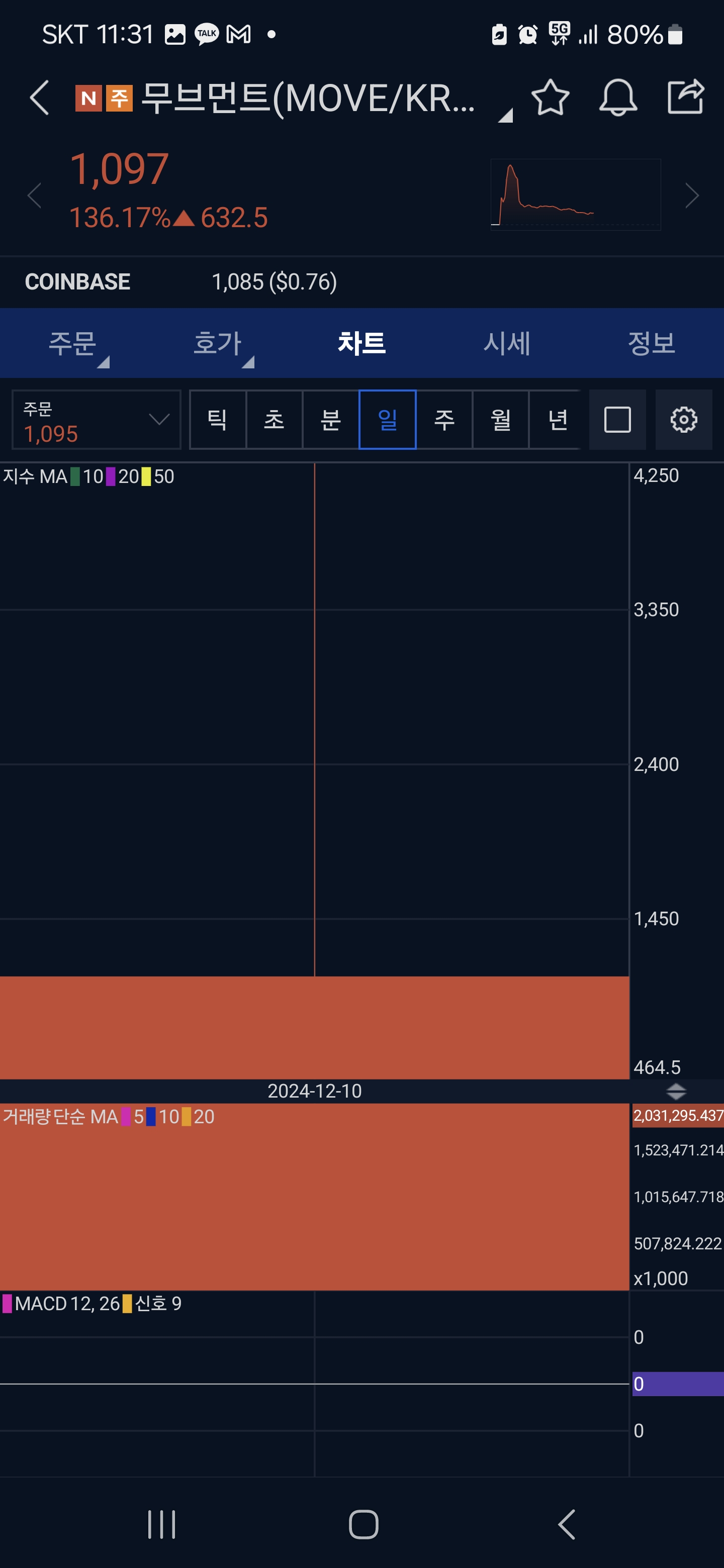
Task: Tap the N badge next to coin name
Action: pos(88,98)
